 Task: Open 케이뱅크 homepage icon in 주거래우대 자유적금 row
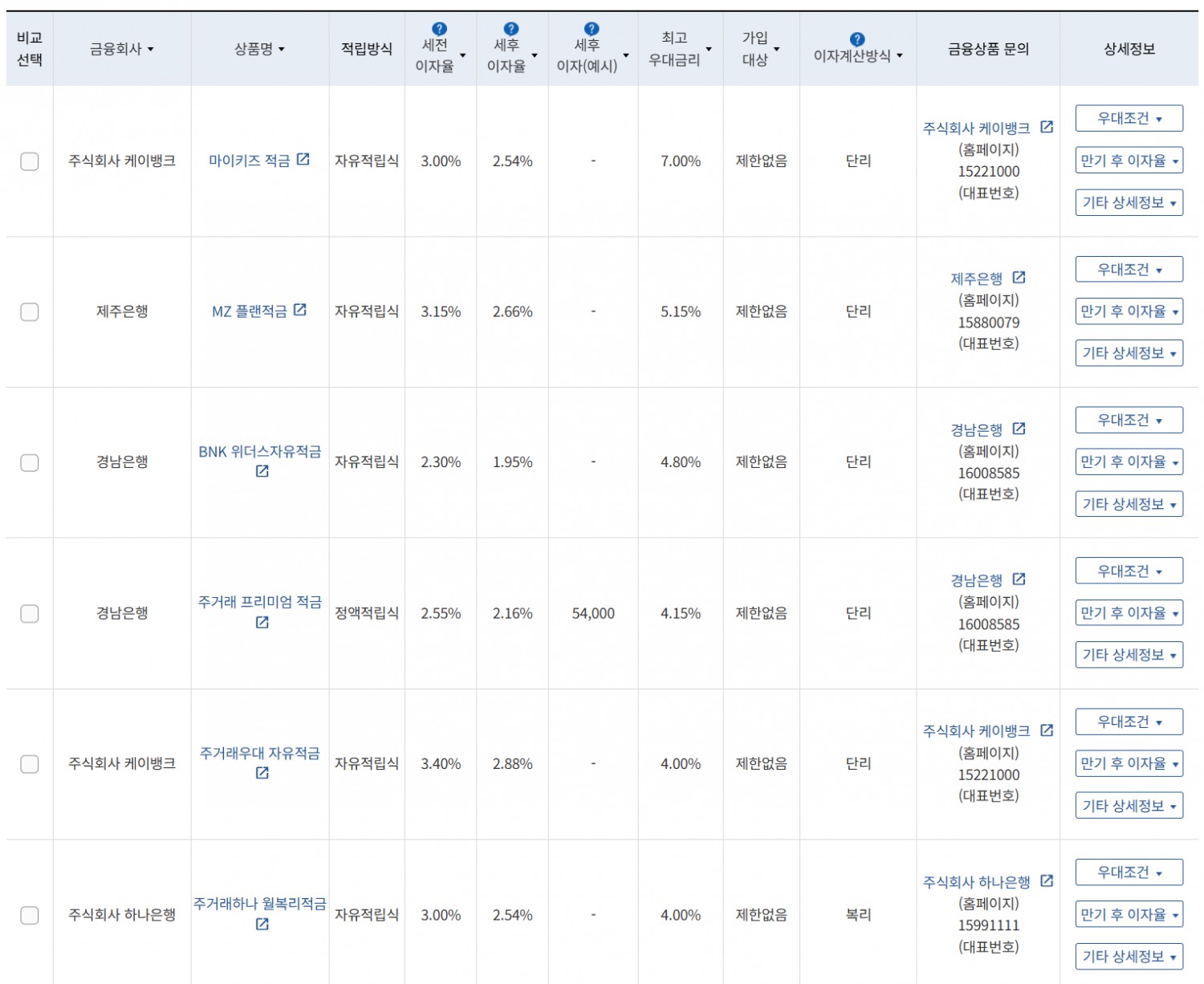(1047, 730)
